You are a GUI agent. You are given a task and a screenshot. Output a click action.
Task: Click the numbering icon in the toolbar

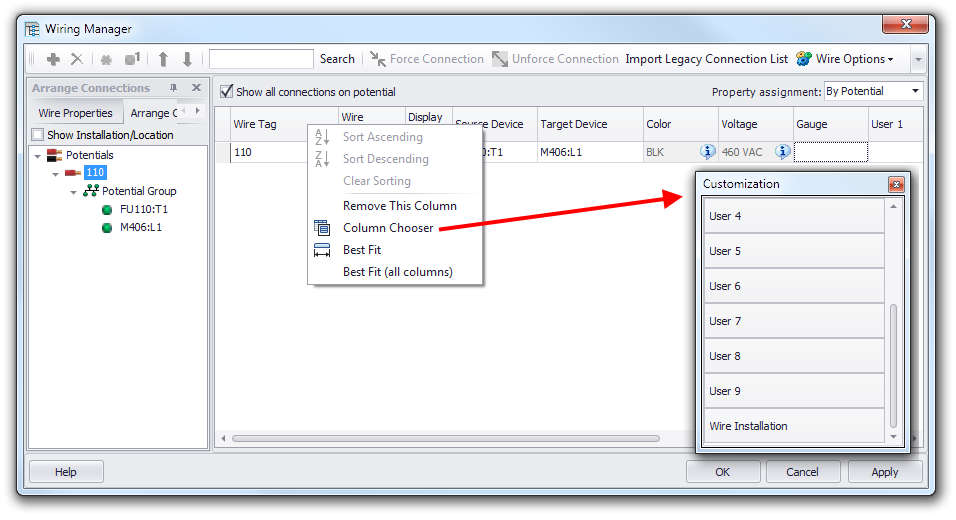(x=132, y=59)
